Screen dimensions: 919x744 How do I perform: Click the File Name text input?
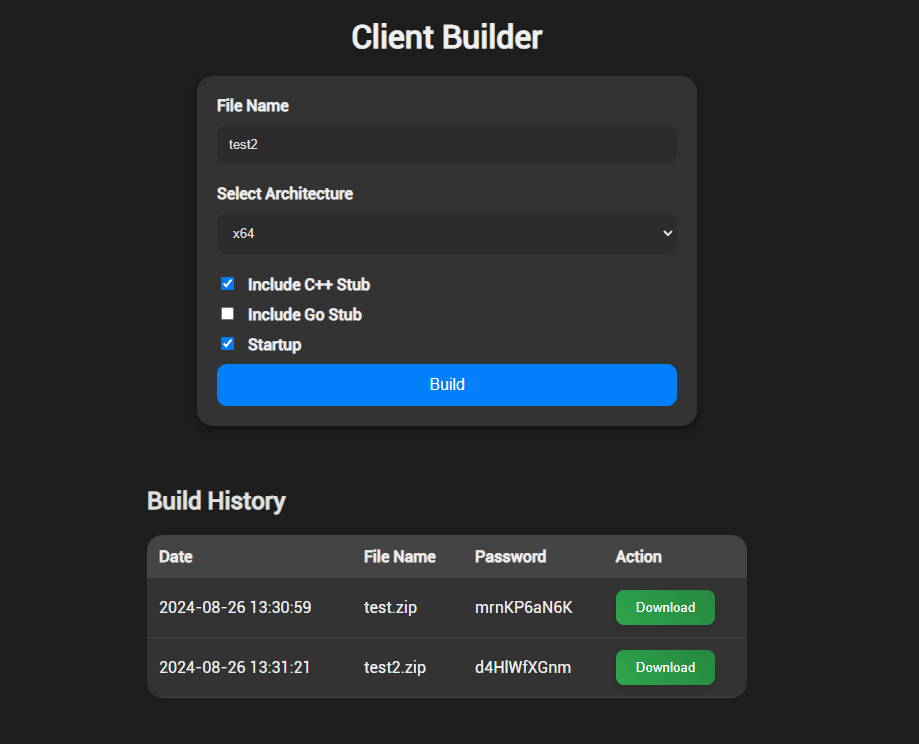click(x=446, y=144)
